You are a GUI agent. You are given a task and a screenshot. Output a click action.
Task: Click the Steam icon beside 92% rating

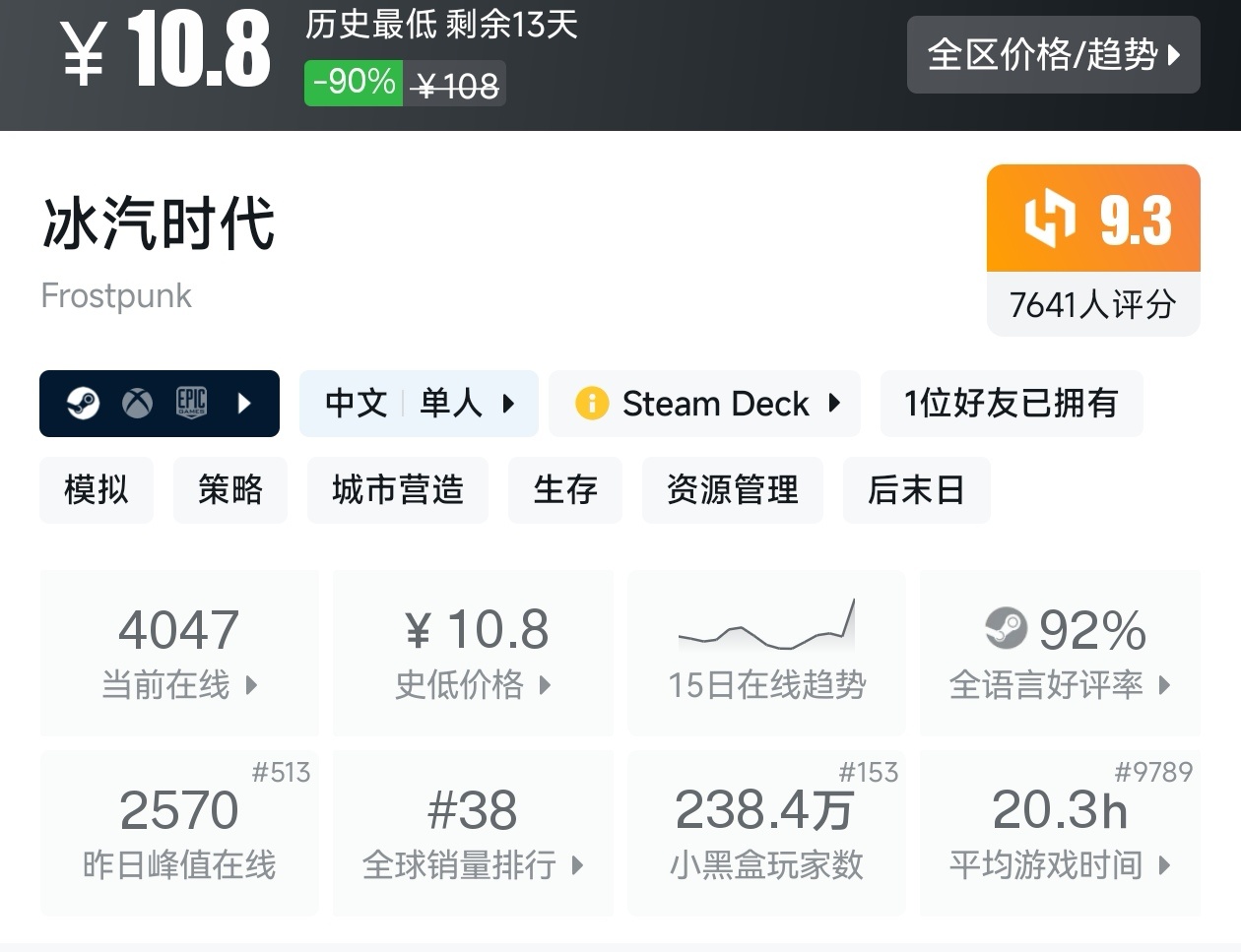[1006, 628]
